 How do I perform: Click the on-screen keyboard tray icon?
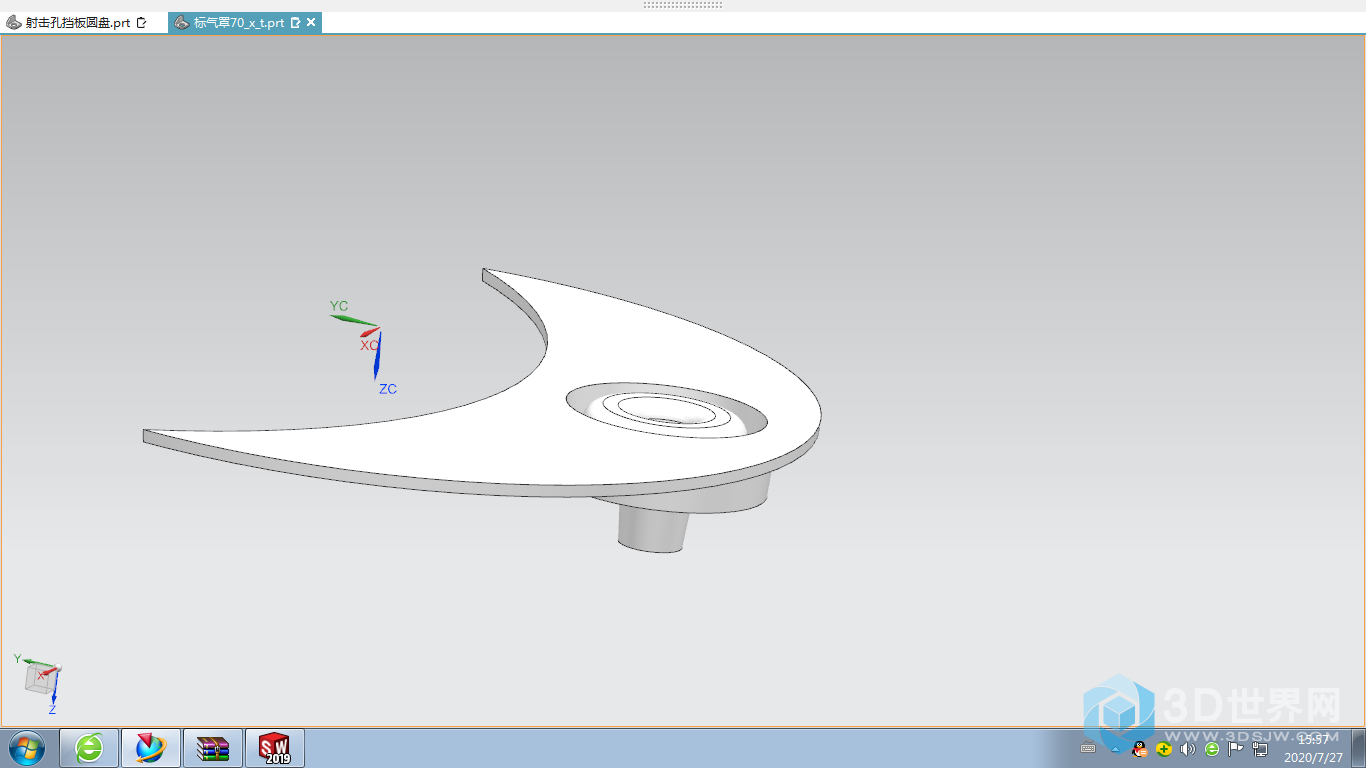click(1088, 748)
